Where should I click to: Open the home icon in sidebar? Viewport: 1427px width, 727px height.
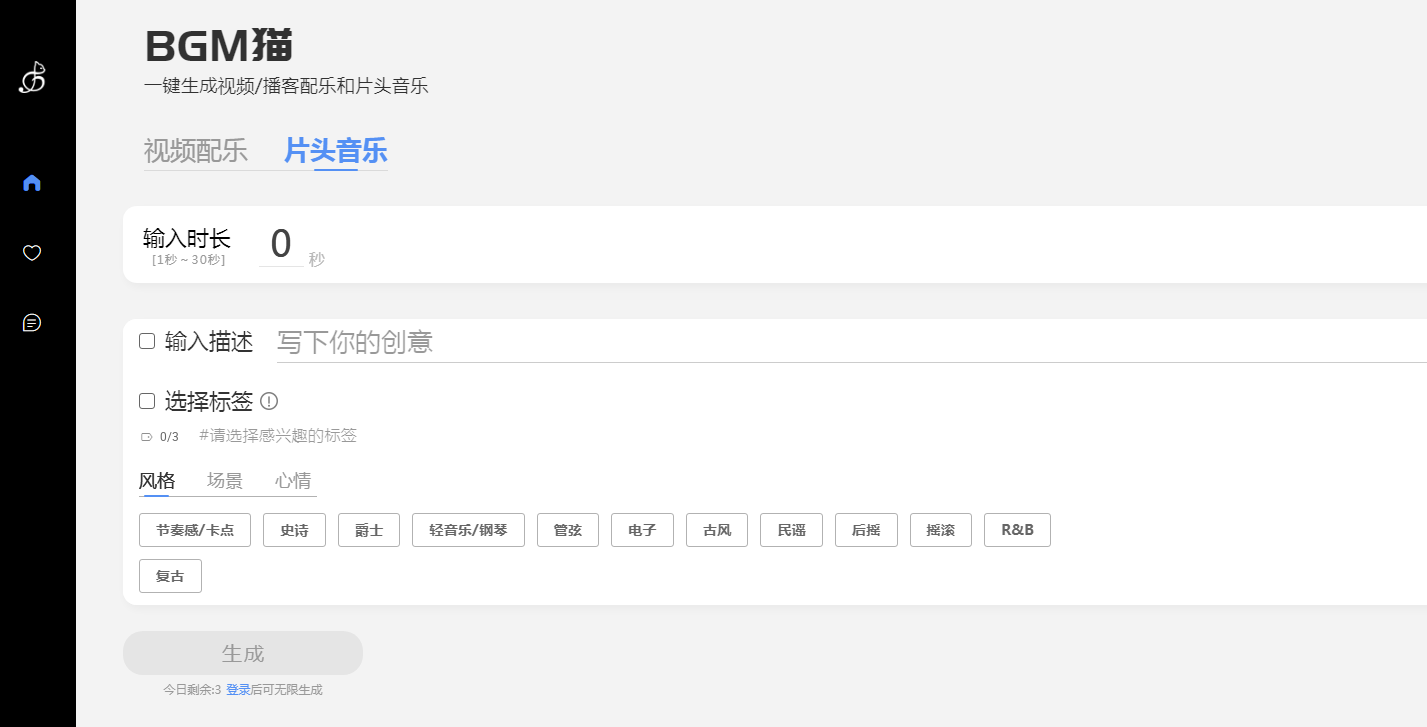[32, 183]
